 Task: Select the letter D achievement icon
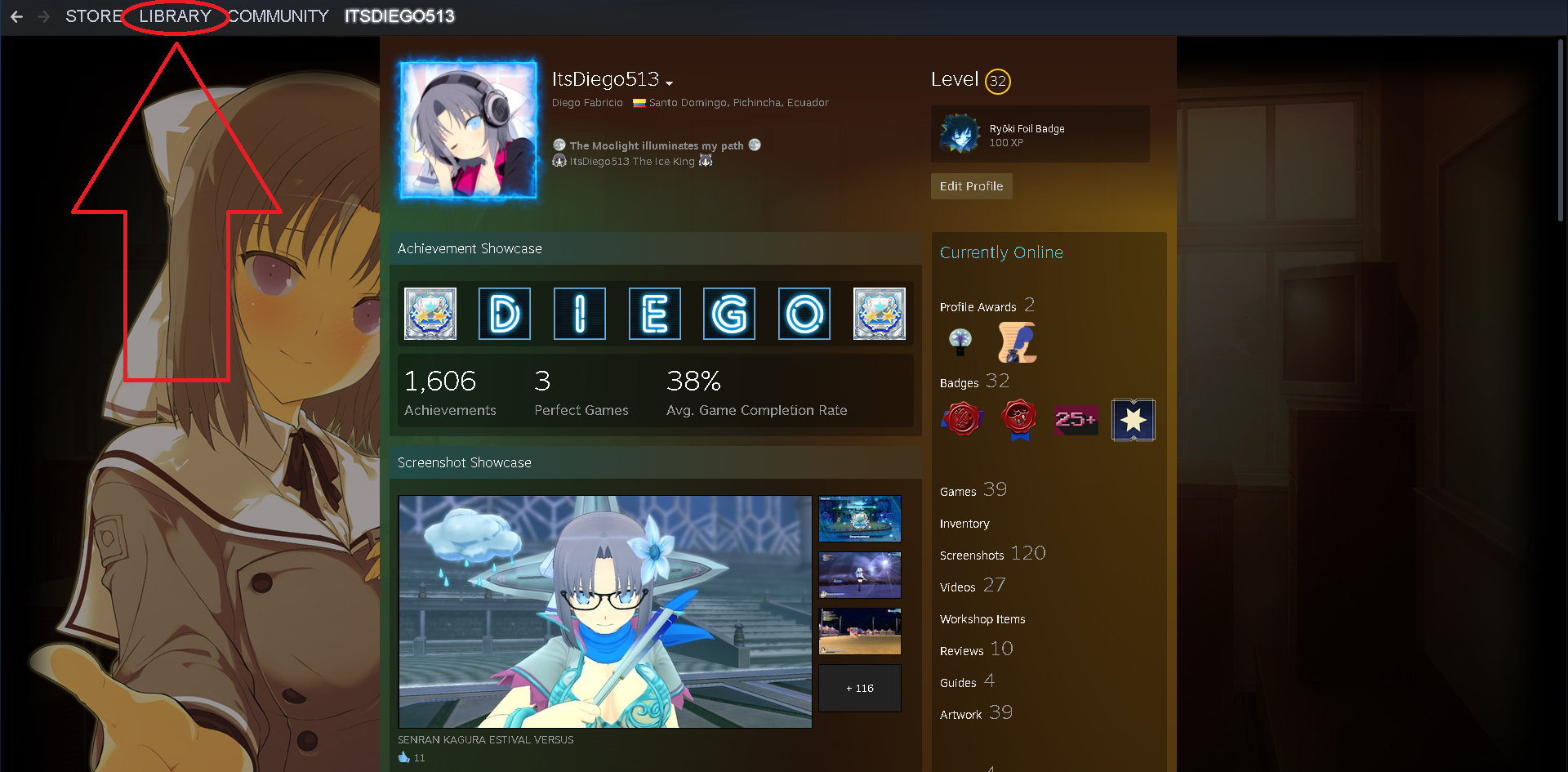click(x=505, y=314)
